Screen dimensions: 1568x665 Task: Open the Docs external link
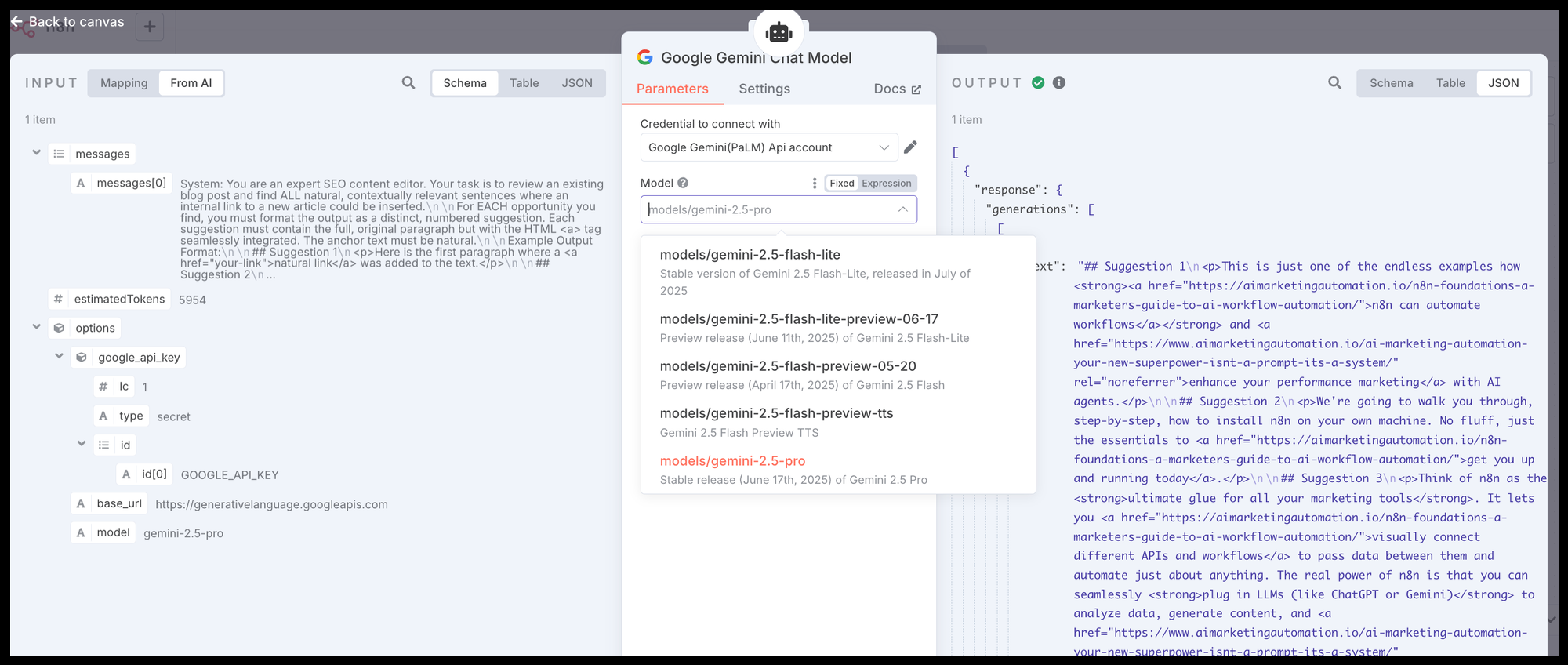897,89
